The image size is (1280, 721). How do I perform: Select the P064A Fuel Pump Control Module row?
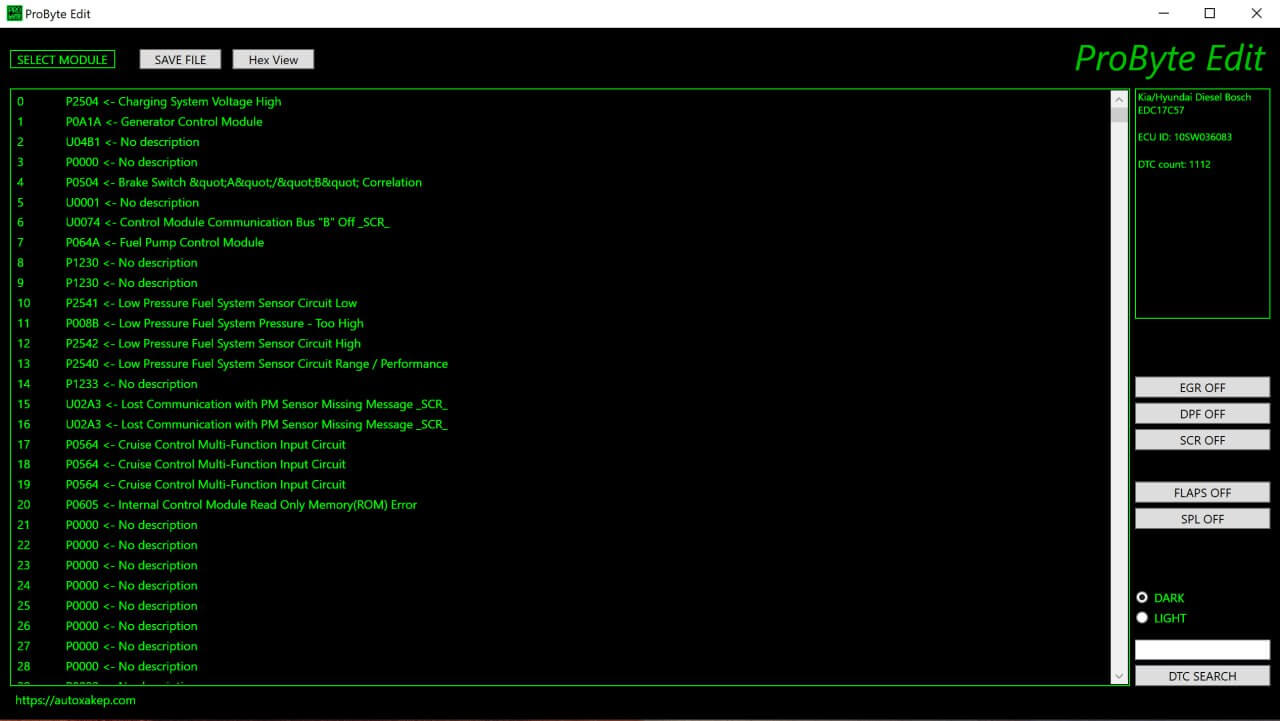coord(165,243)
